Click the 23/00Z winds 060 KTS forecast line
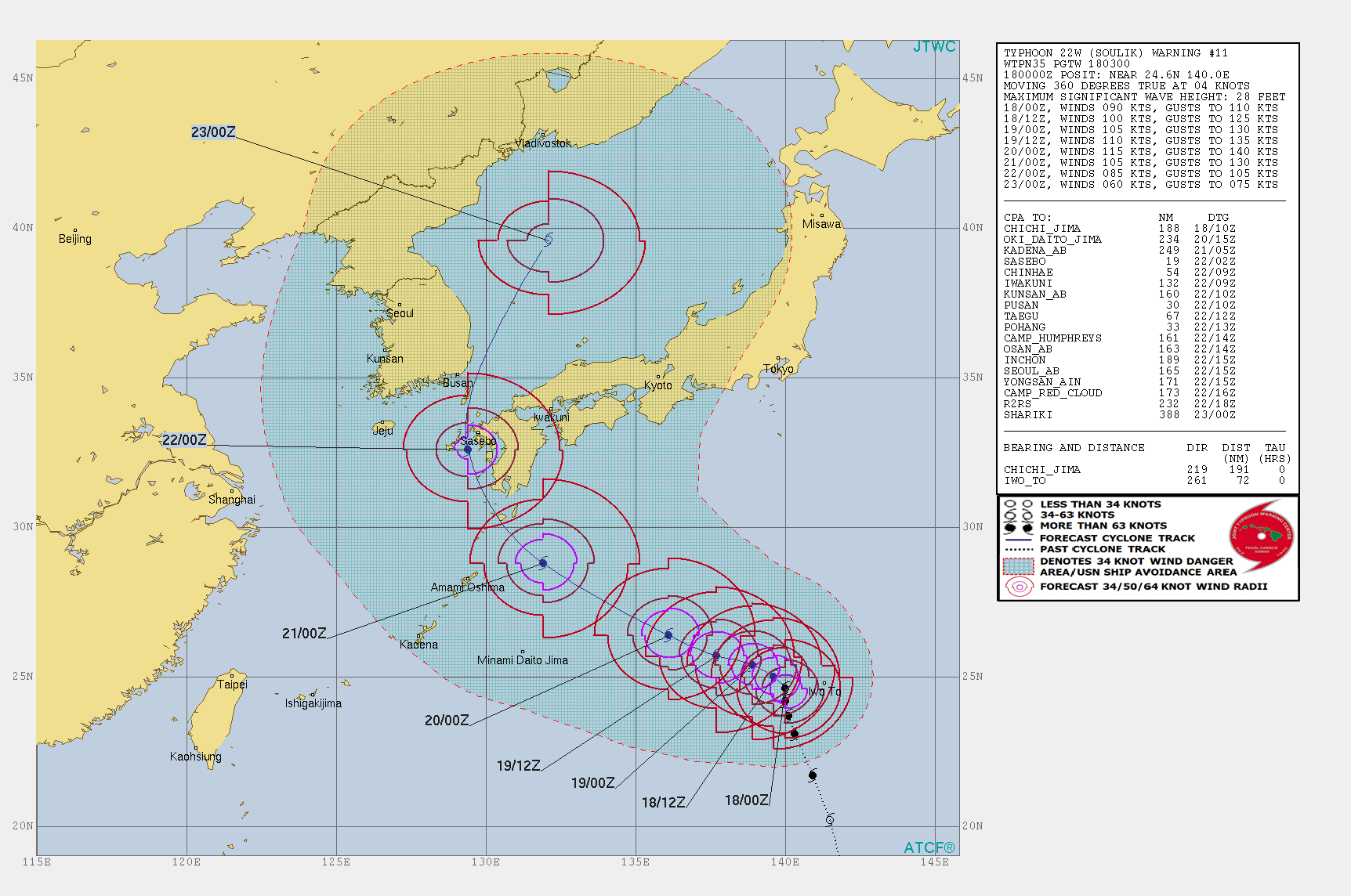The width and height of the screenshot is (1351, 896). click(1141, 185)
